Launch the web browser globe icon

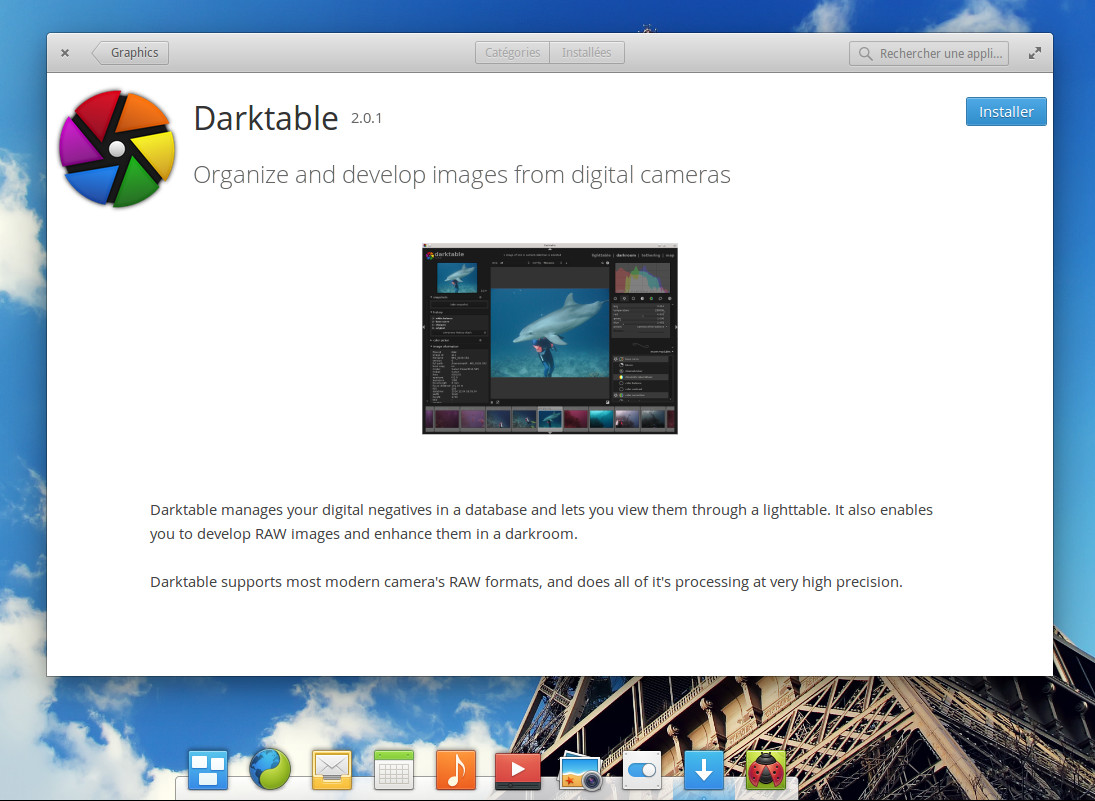click(x=270, y=769)
